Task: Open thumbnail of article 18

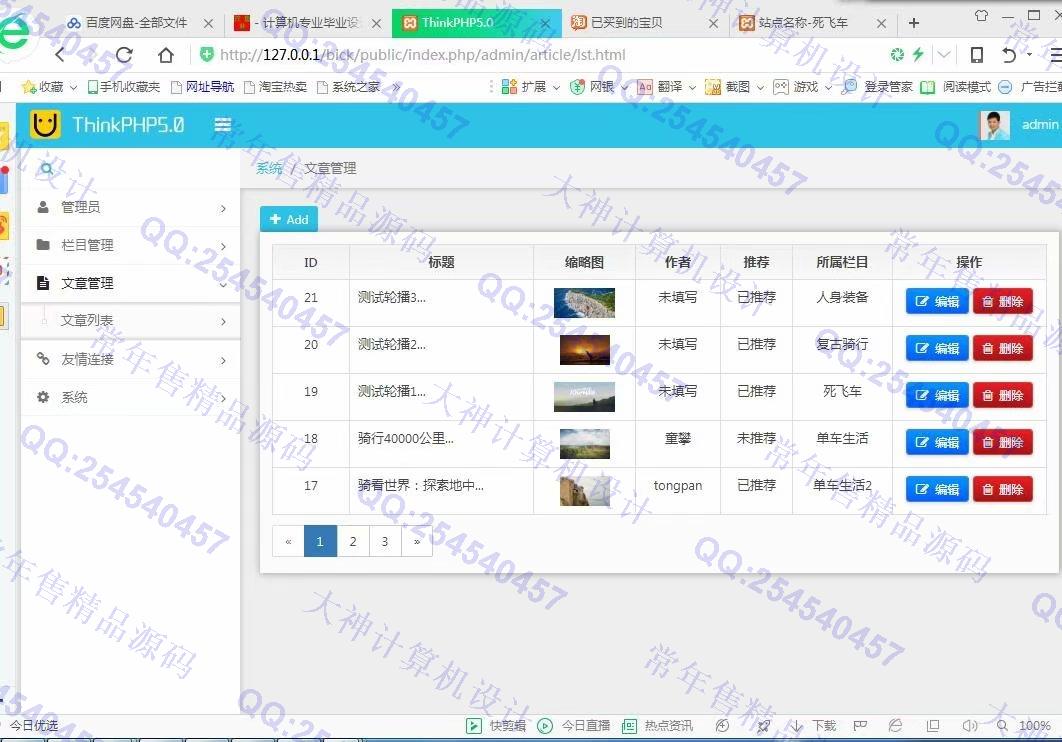Action: tap(585, 443)
